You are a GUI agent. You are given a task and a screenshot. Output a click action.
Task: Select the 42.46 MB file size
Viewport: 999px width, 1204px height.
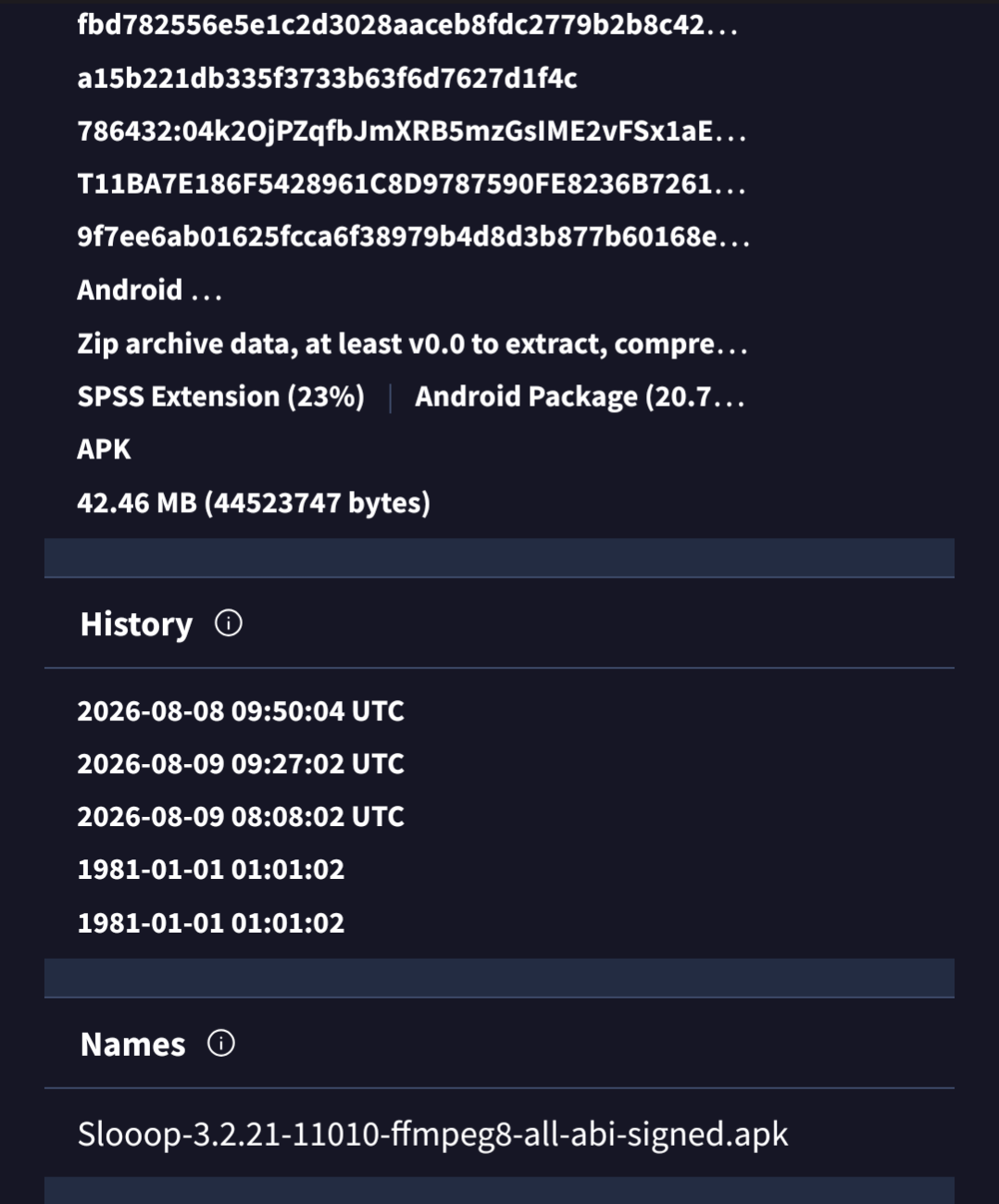click(254, 503)
